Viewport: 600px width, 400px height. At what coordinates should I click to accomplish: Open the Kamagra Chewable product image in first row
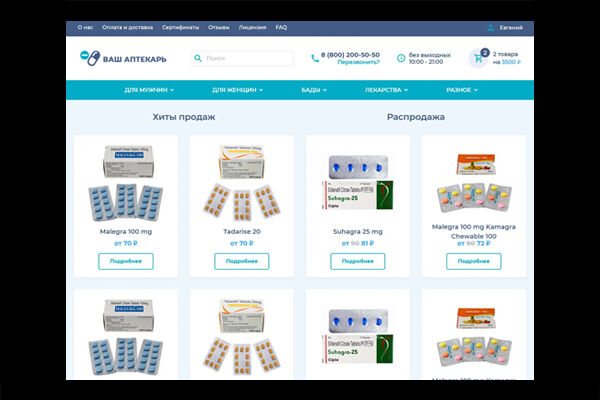(474, 183)
